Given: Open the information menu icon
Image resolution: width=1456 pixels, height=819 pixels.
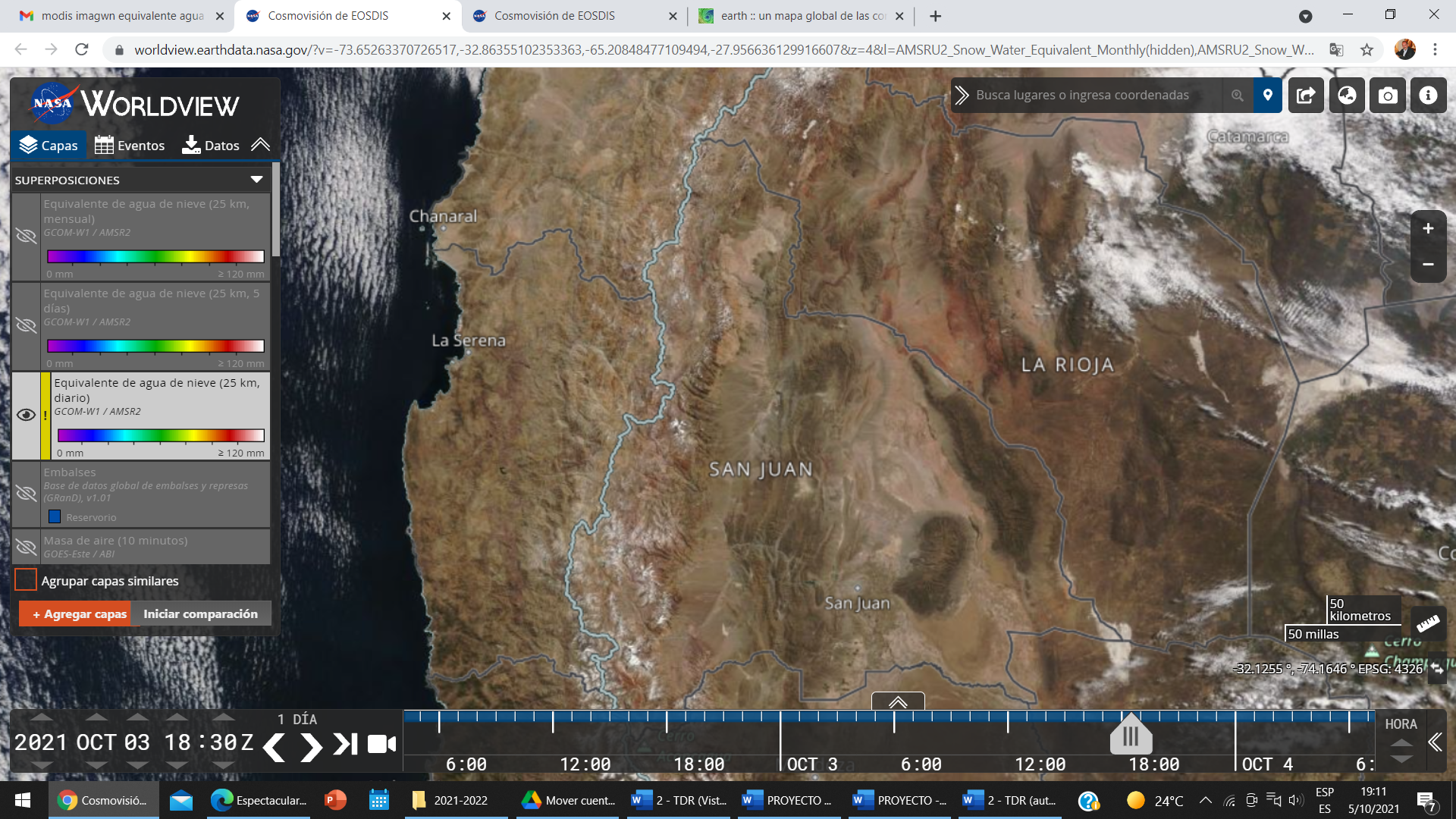Looking at the screenshot, I should coord(1428,96).
